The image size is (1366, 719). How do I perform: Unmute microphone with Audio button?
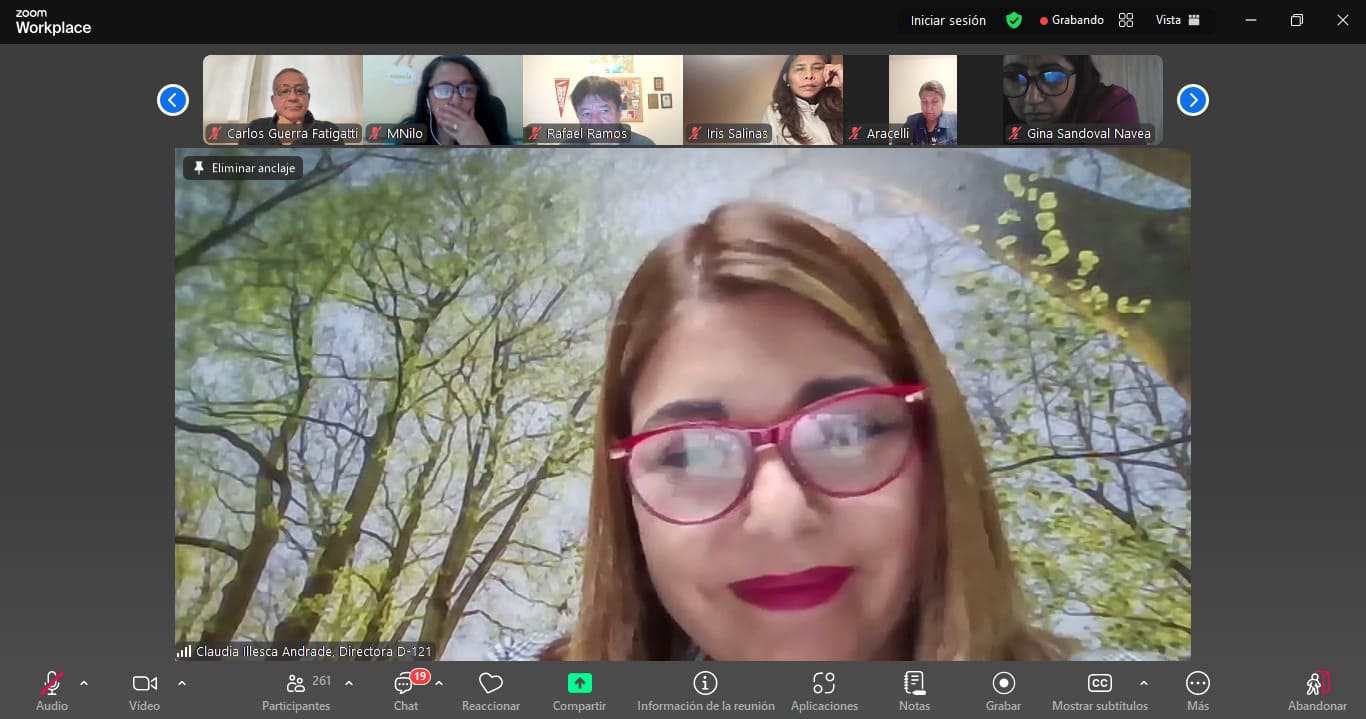tap(52, 690)
